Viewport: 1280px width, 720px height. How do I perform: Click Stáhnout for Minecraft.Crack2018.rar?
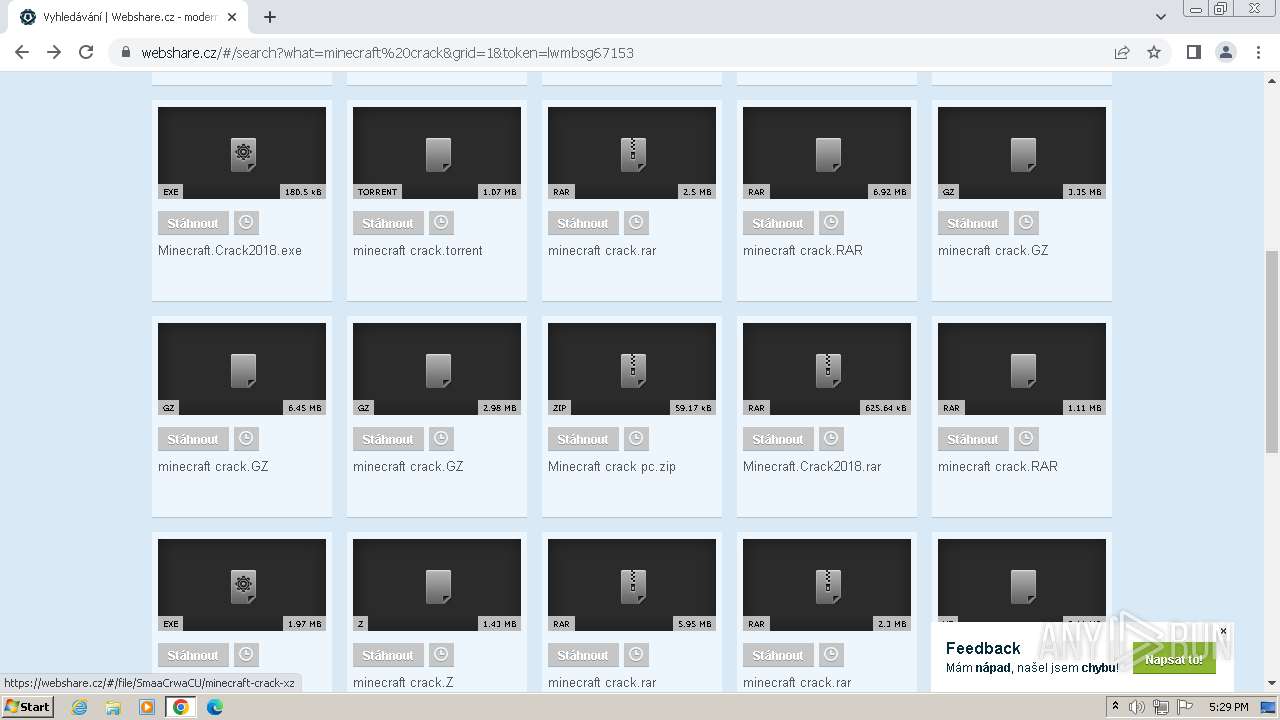tap(778, 439)
